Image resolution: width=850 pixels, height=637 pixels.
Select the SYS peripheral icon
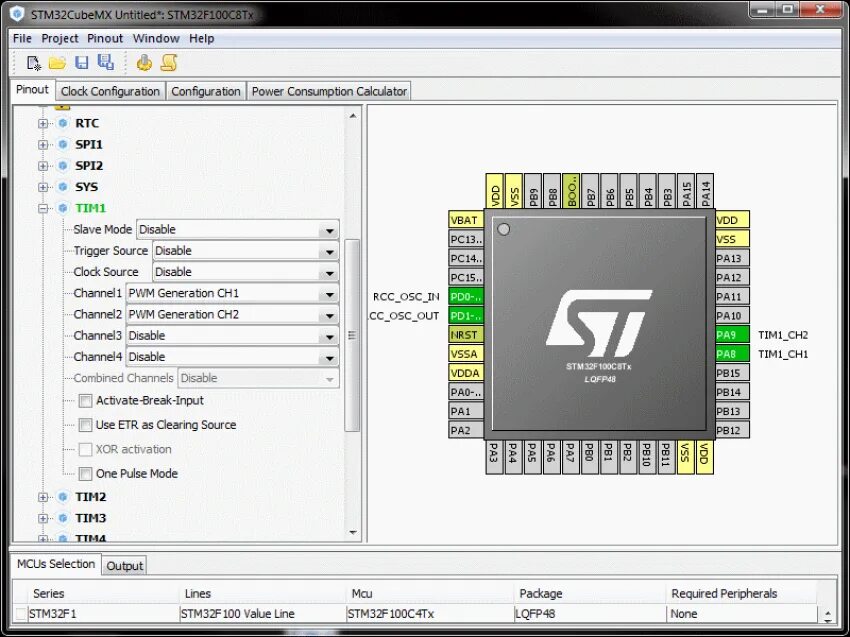point(63,187)
